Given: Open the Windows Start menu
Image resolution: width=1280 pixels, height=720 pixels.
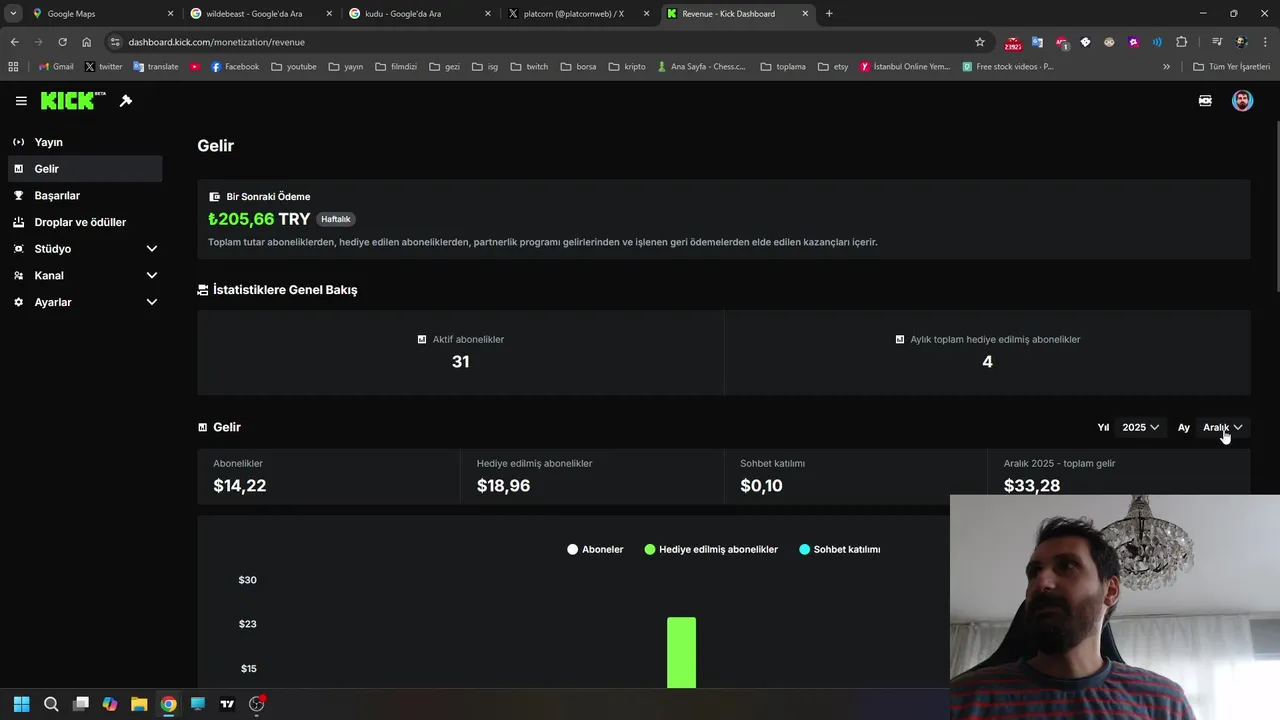Looking at the screenshot, I should point(22,704).
